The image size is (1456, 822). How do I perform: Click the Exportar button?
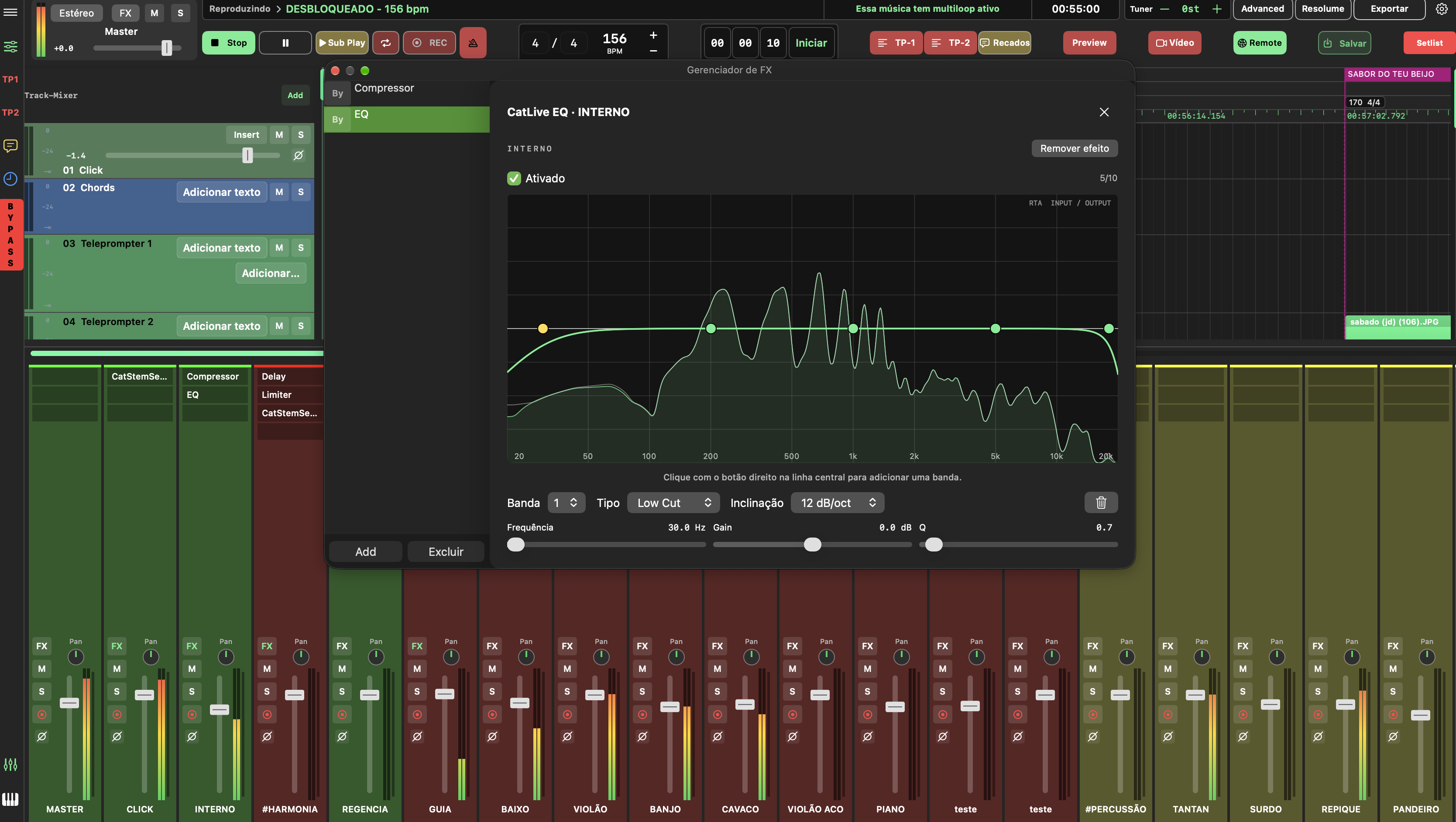point(1389,8)
